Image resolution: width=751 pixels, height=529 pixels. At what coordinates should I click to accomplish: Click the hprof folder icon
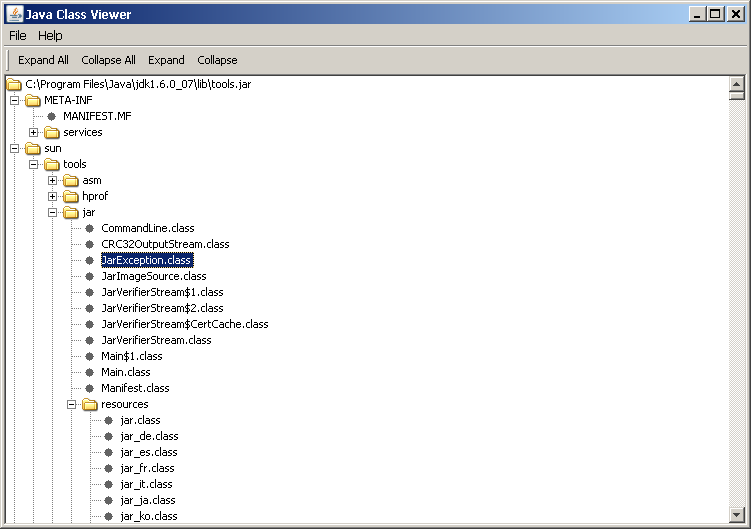point(71,196)
